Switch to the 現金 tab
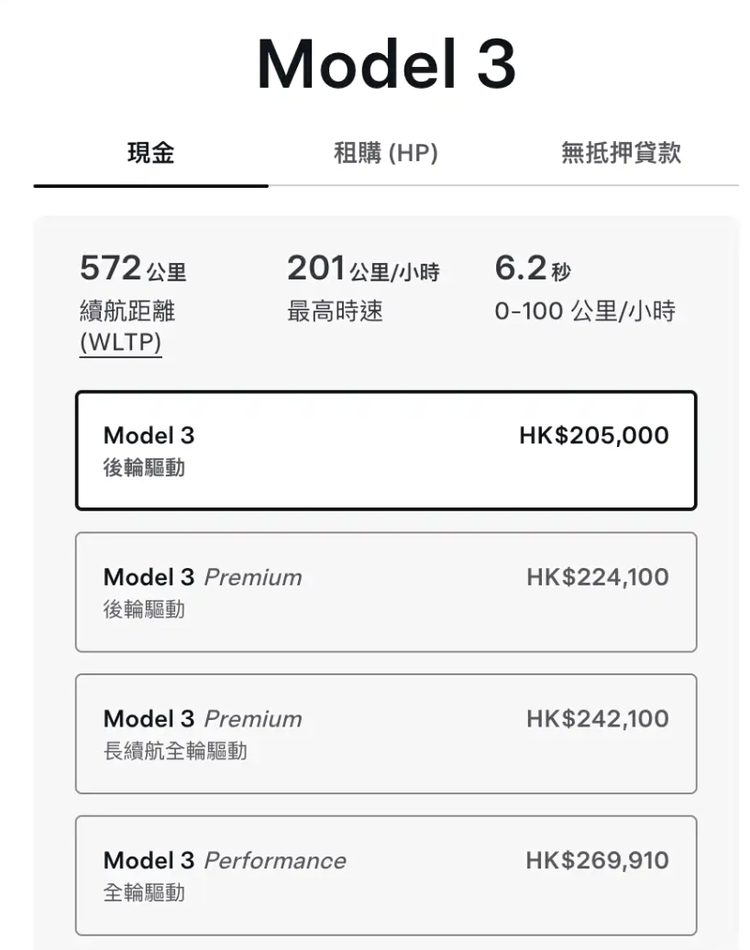Viewport: 750px width, 950px height. pos(151,153)
